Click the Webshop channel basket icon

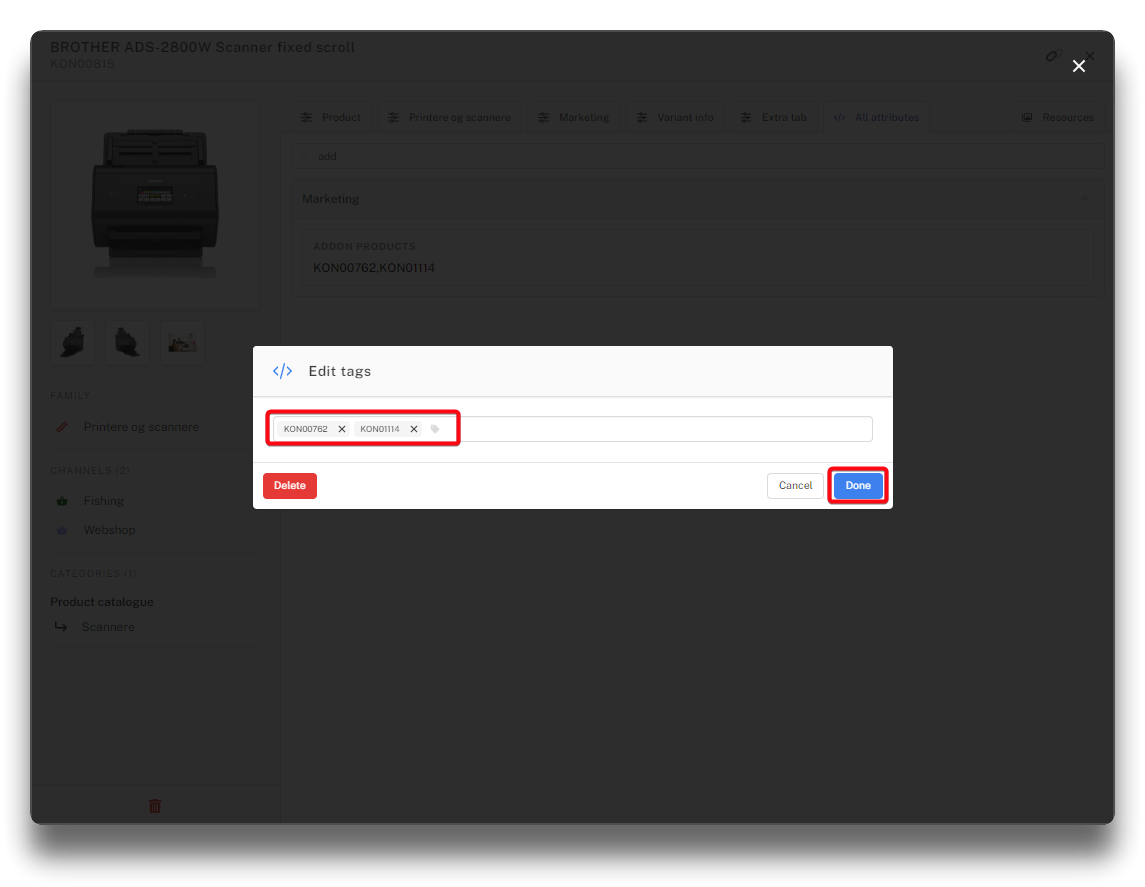(62, 530)
